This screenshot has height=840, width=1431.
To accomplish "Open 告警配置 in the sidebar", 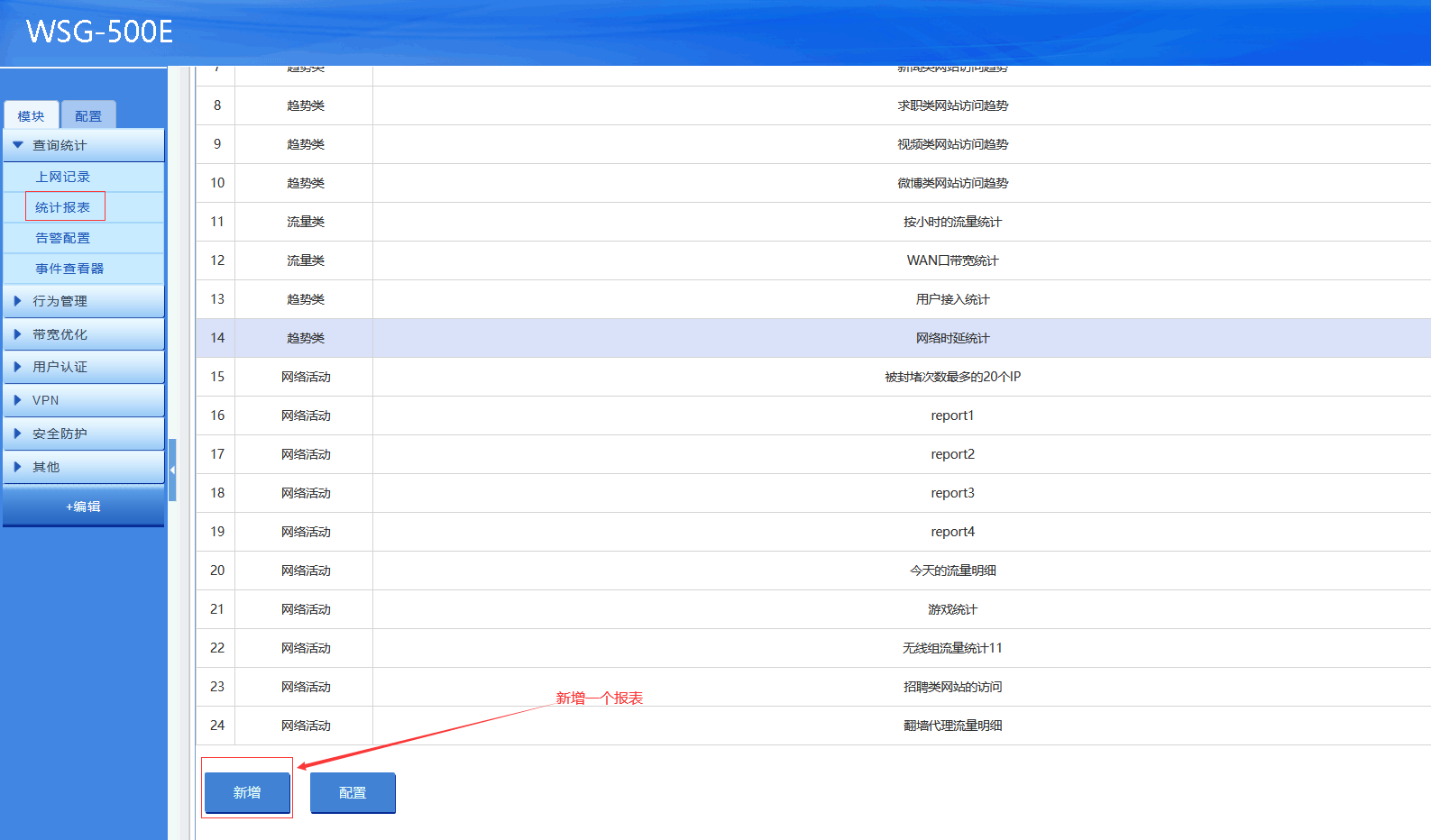I will point(63,238).
